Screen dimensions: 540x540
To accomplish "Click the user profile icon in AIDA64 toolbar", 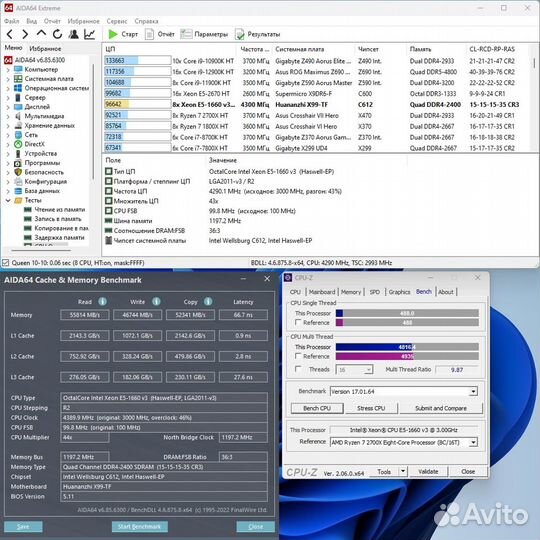I will (73, 34).
